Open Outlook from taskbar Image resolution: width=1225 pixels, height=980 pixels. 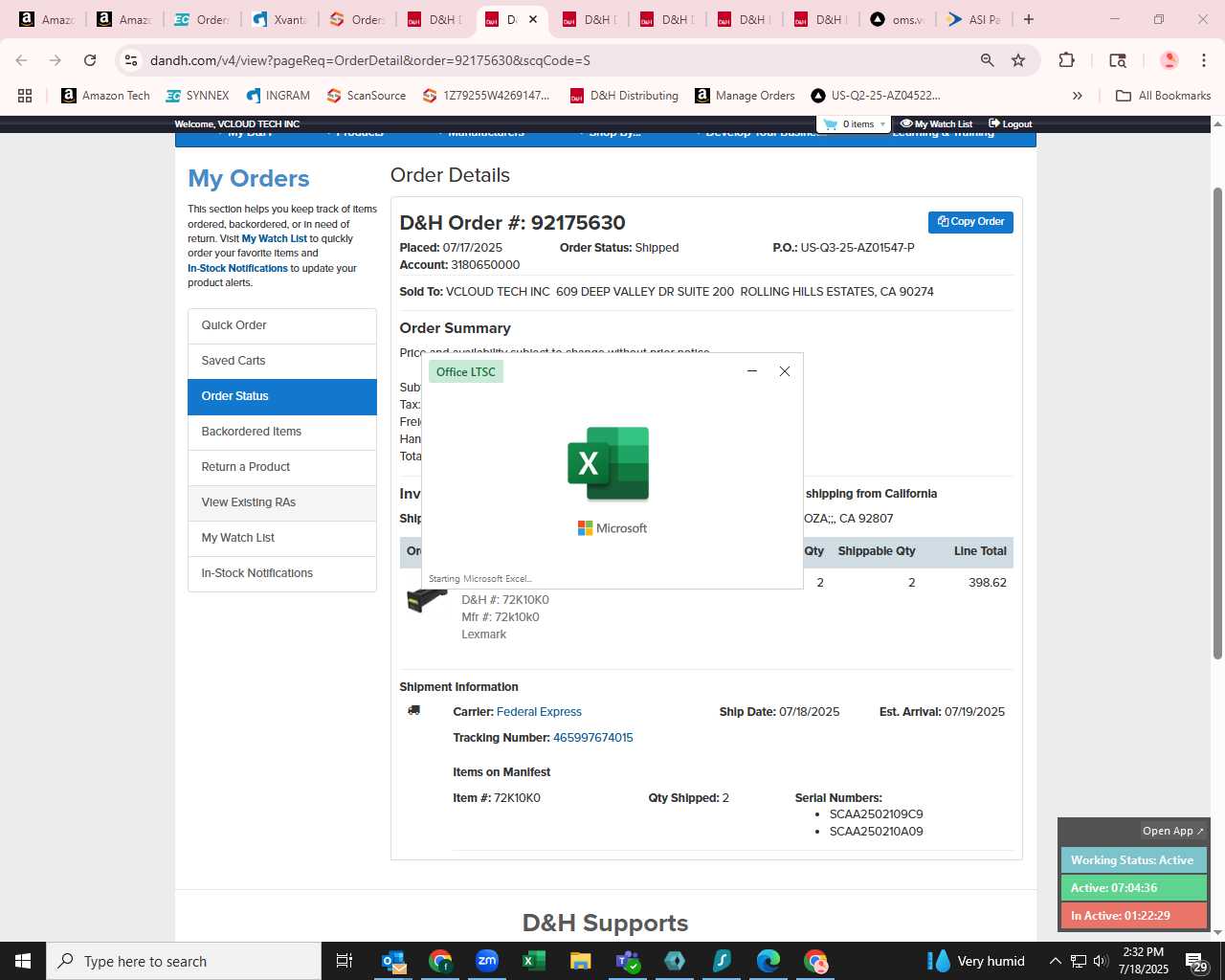[393, 961]
